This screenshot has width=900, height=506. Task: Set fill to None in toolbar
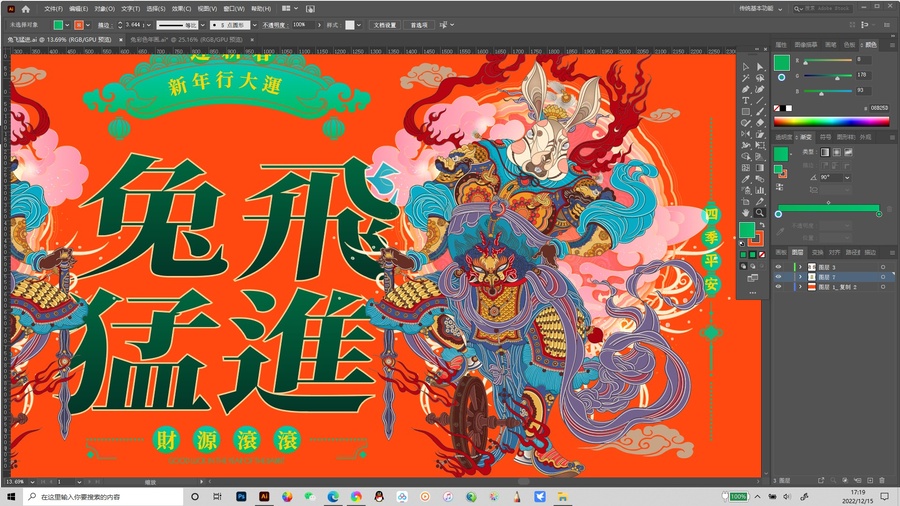coord(762,255)
